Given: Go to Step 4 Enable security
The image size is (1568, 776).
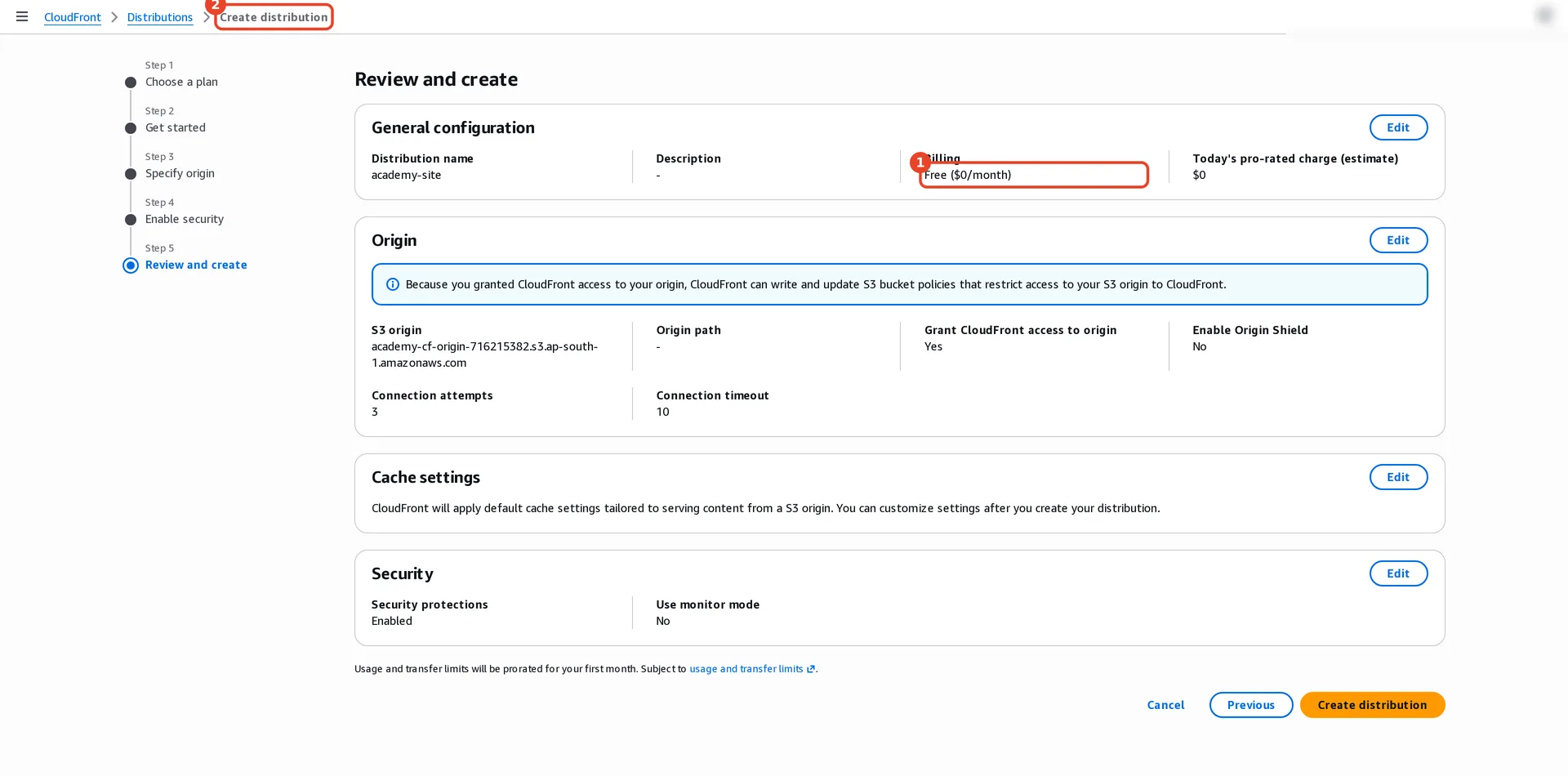Looking at the screenshot, I should coord(185,219).
